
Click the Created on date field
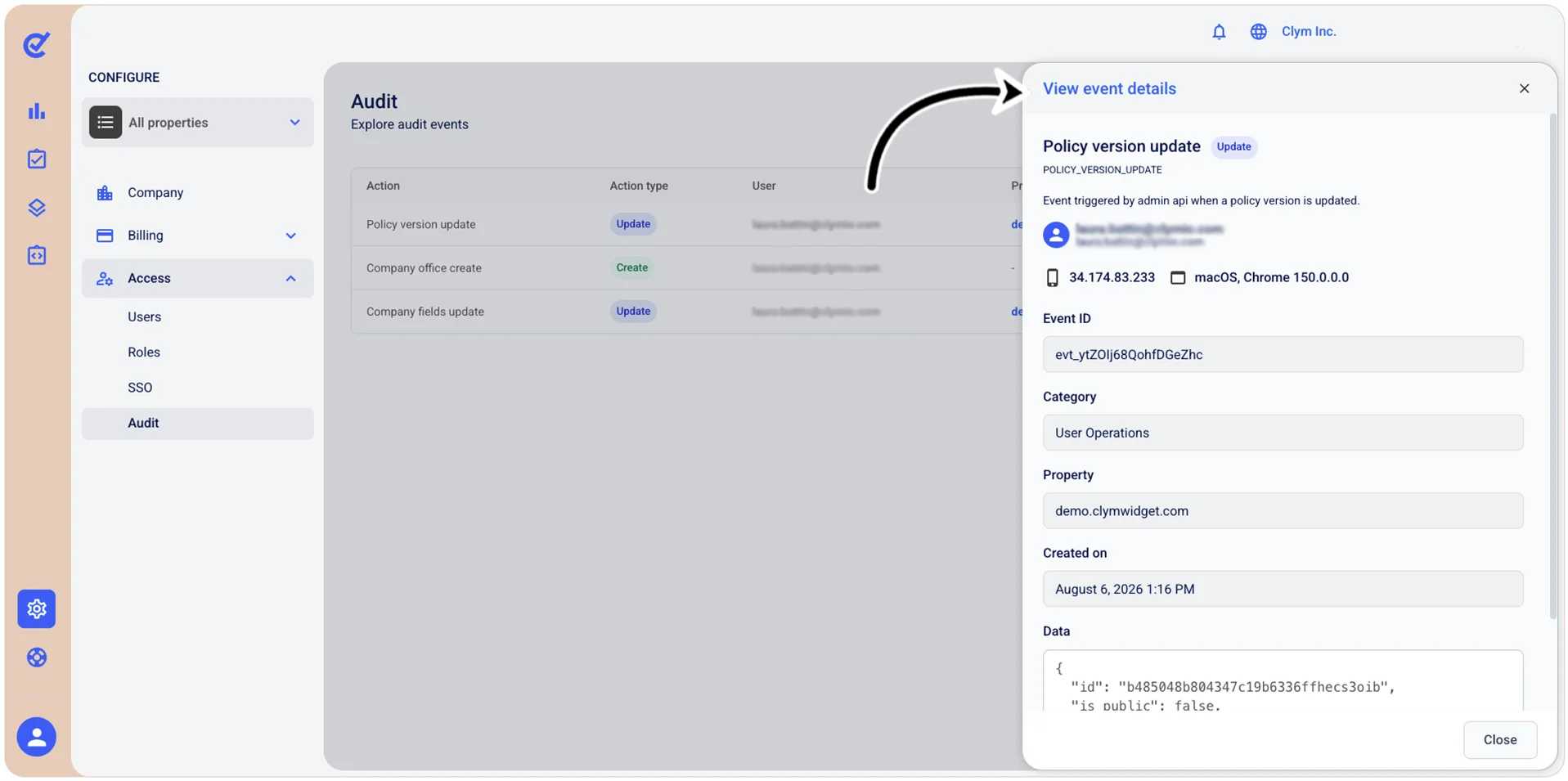coord(1283,589)
